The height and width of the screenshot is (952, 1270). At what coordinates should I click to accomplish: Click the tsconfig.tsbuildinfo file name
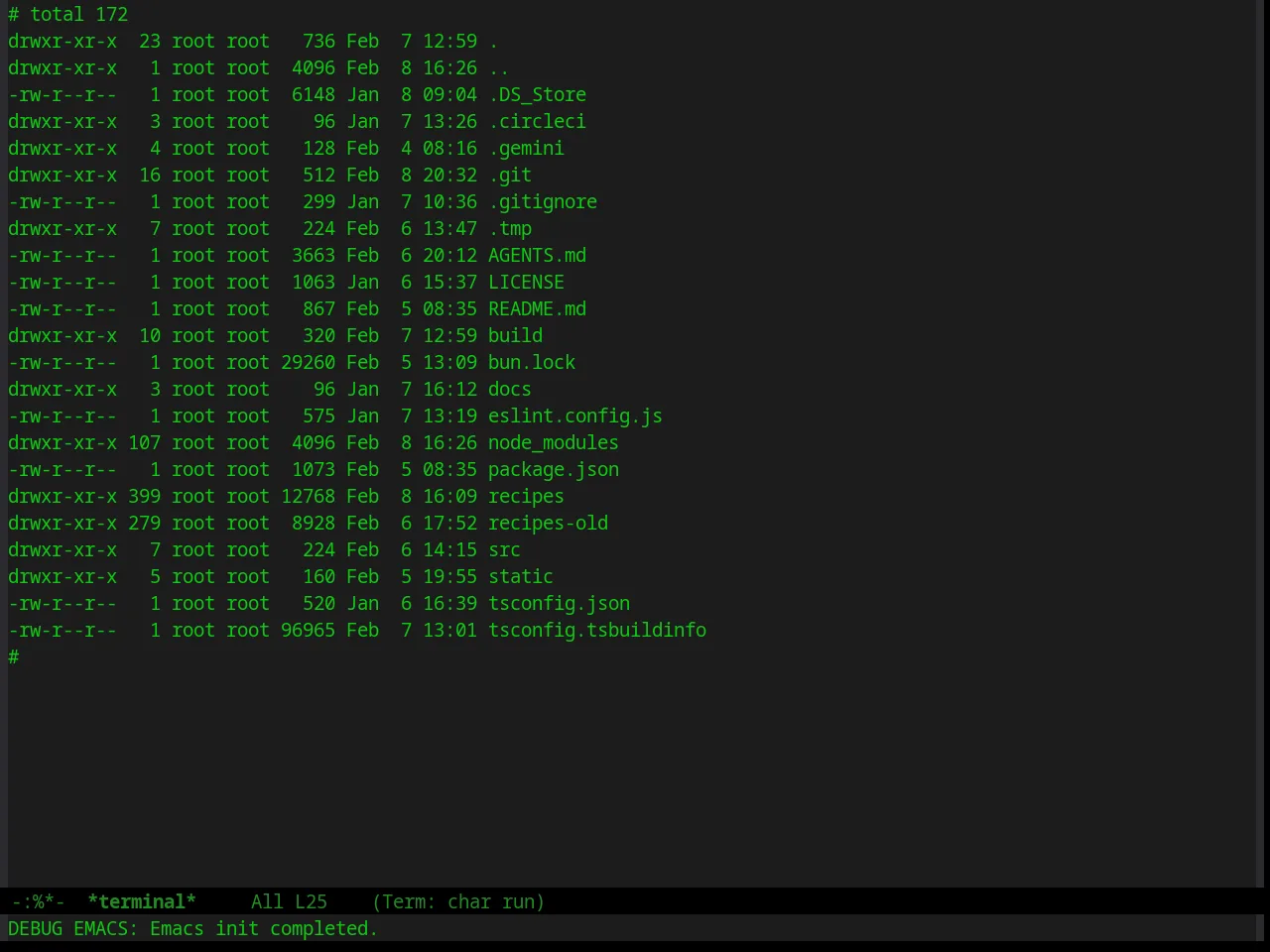pos(597,630)
